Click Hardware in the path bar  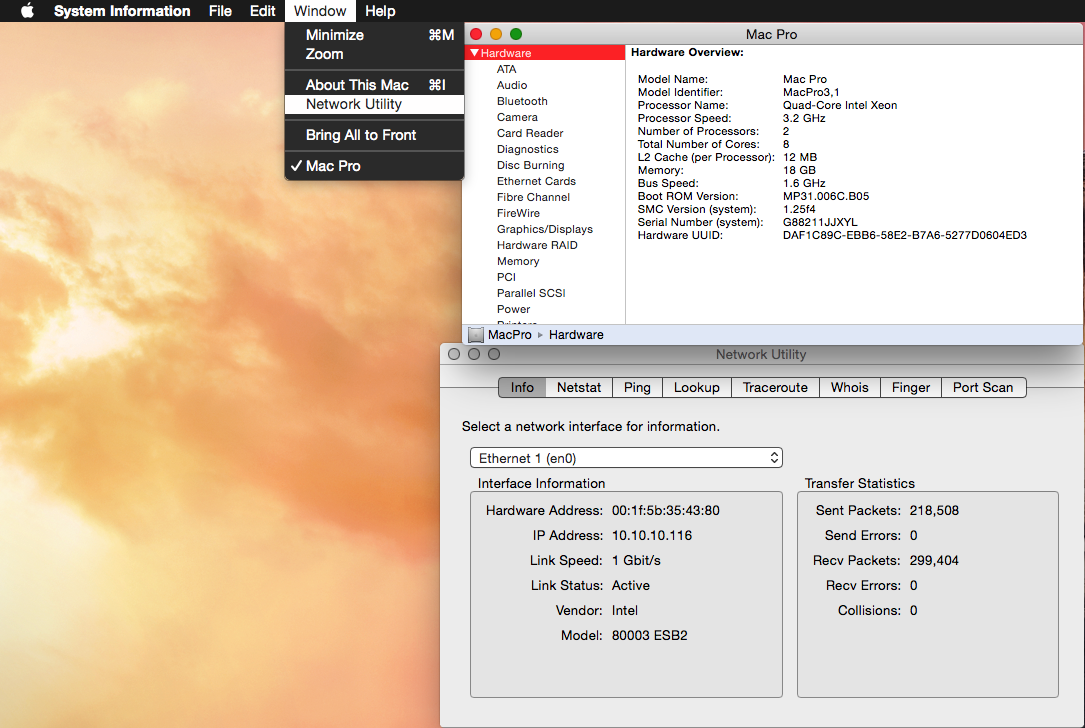point(576,335)
